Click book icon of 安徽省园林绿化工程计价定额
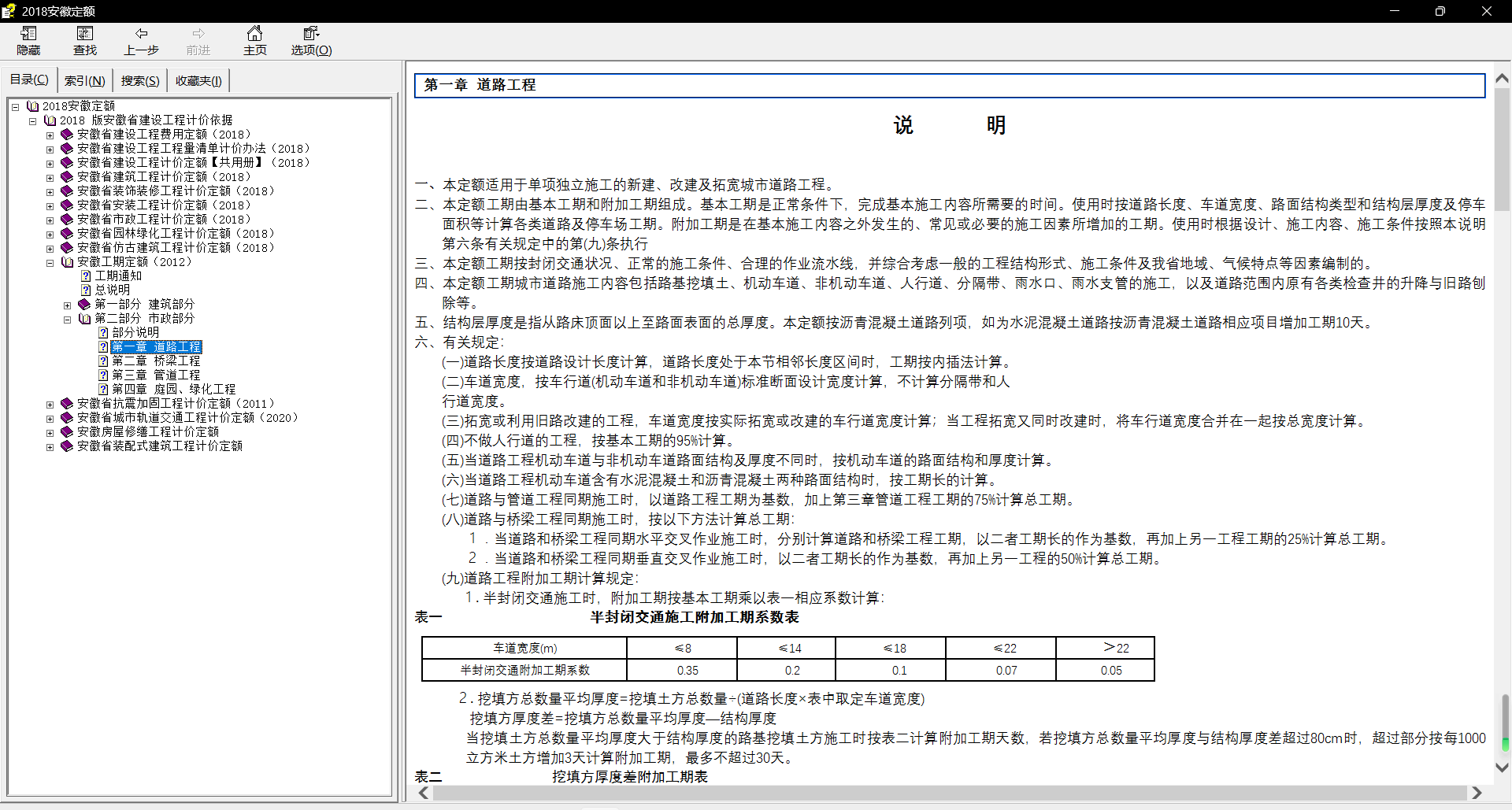Image resolution: width=1512 pixels, height=810 pixels. coord(67,233)
